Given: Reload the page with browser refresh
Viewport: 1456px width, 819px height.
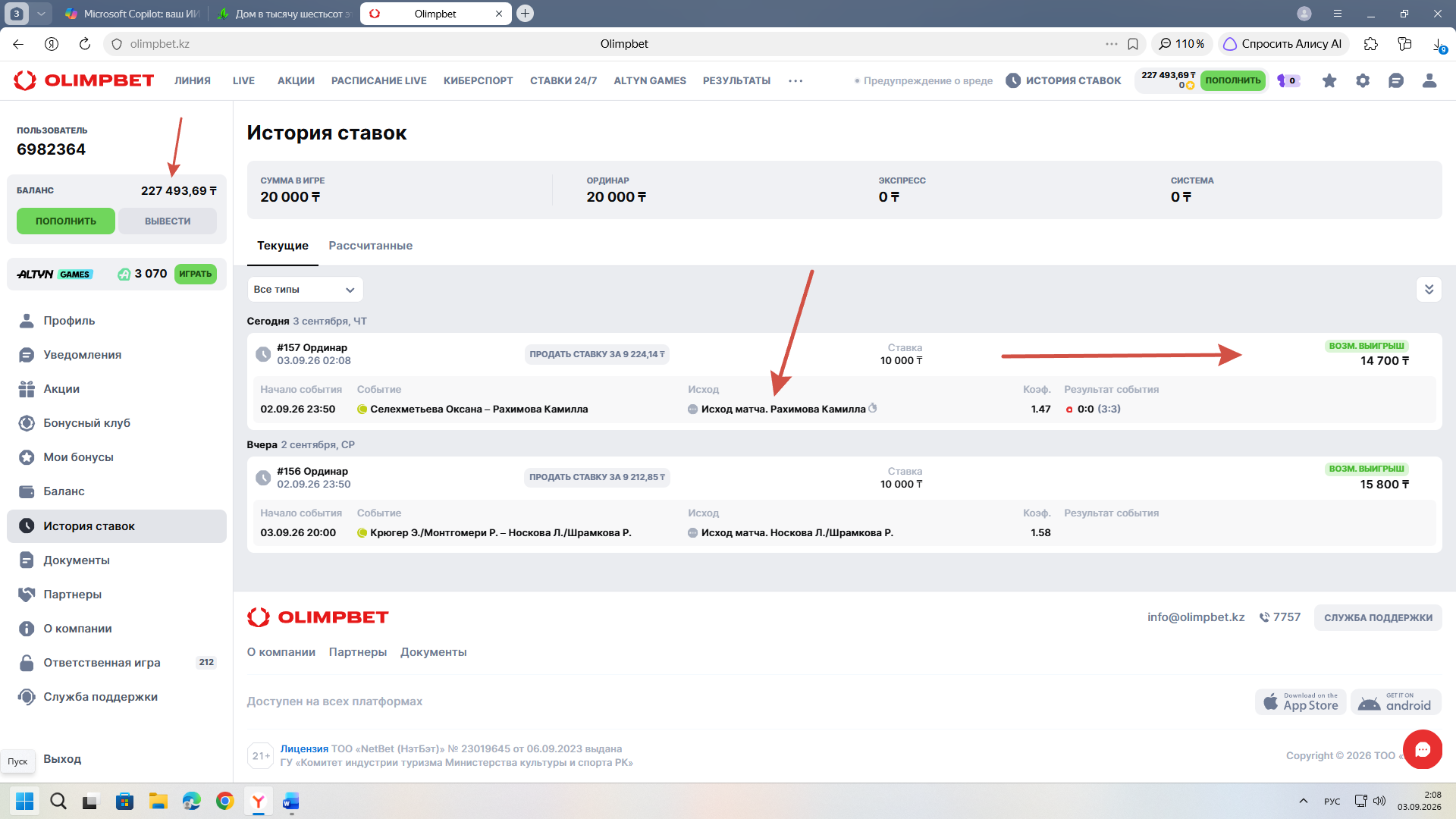Looking at the screenshot, I should (x=85, y=44).
